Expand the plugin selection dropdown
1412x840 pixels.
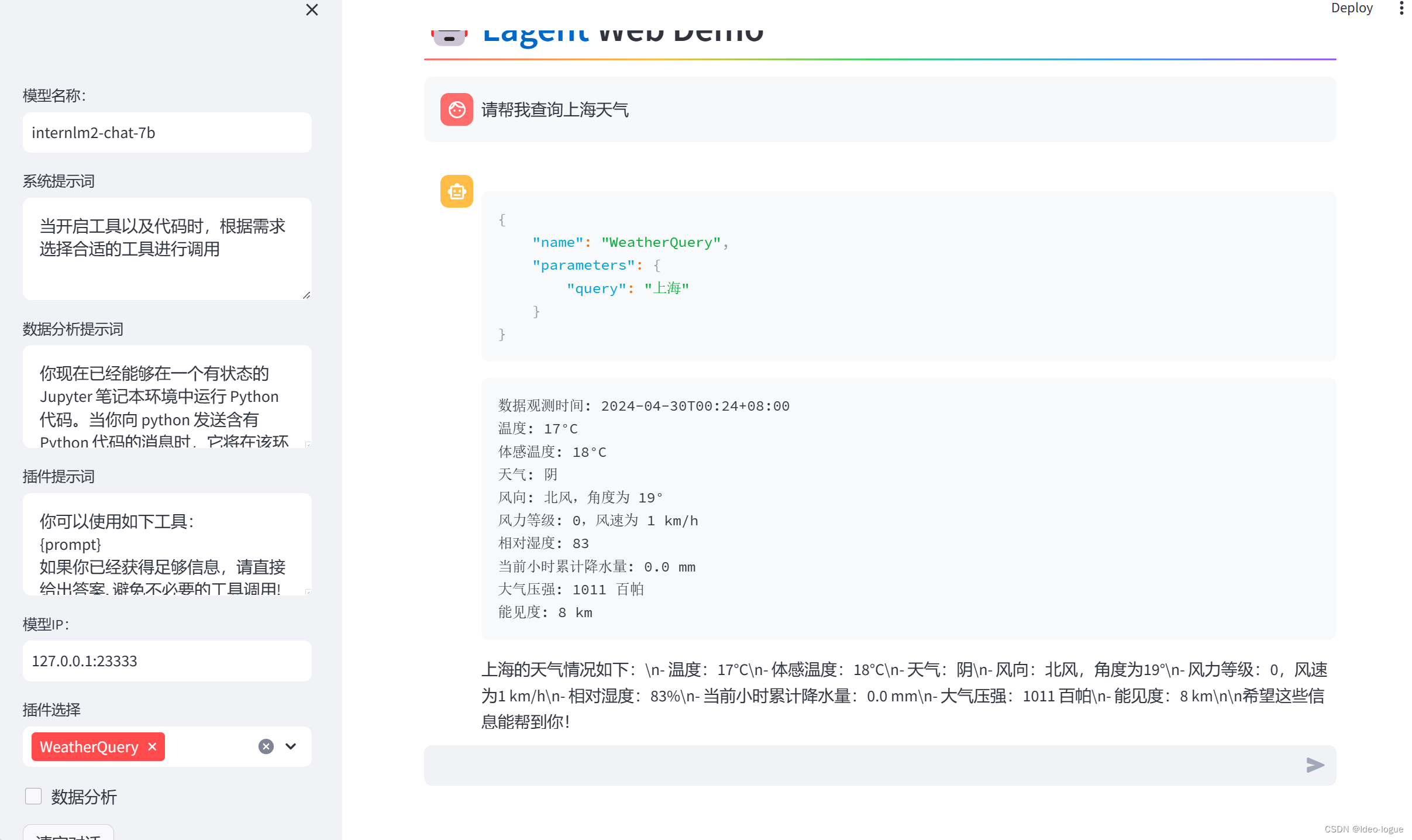[291, 746]
